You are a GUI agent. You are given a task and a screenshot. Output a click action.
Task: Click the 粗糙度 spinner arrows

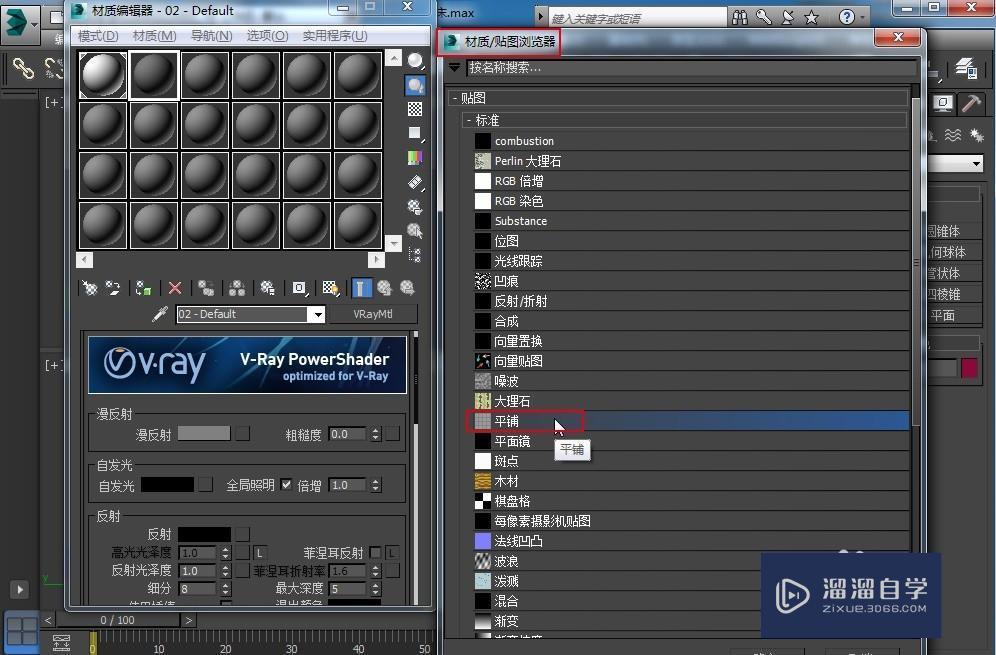tap(376, 434)
